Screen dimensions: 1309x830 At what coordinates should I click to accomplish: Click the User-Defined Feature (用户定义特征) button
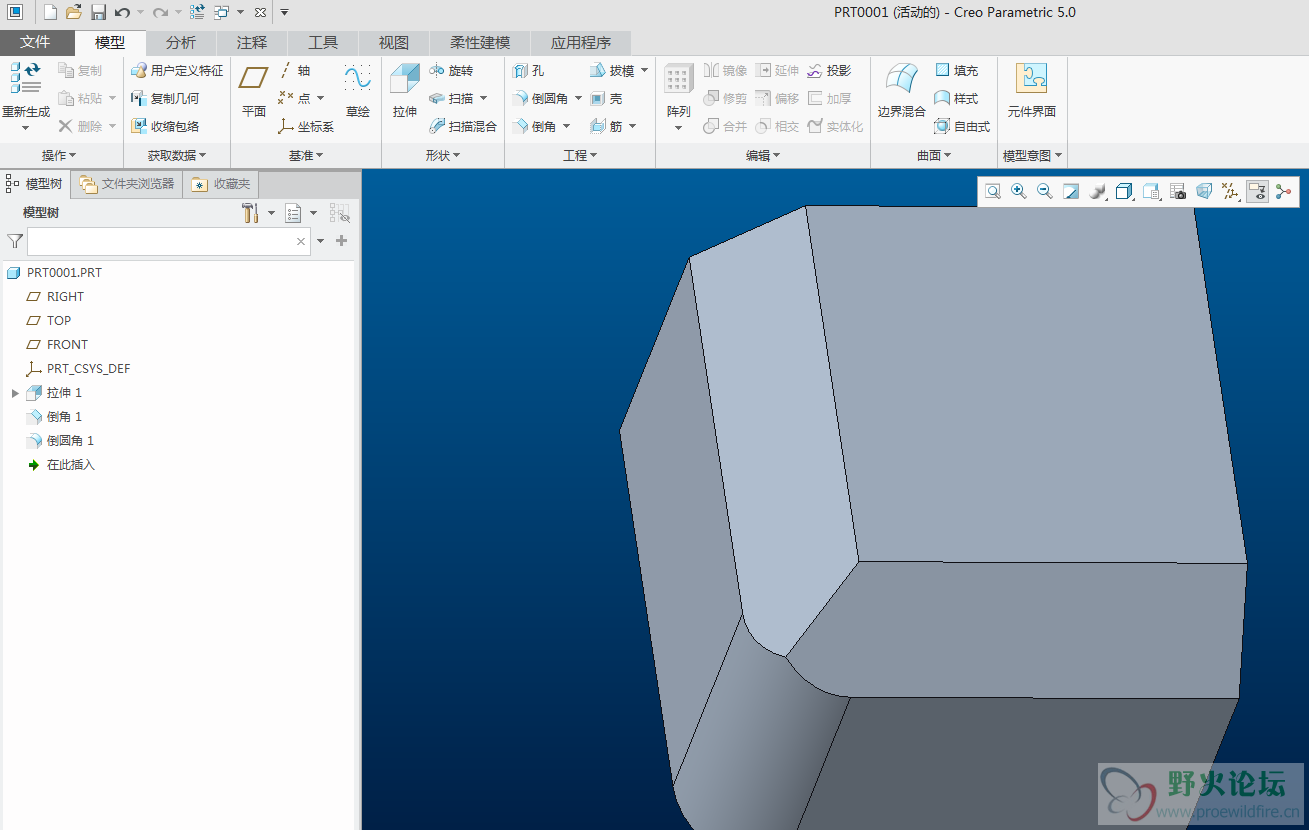pos(177,71)
